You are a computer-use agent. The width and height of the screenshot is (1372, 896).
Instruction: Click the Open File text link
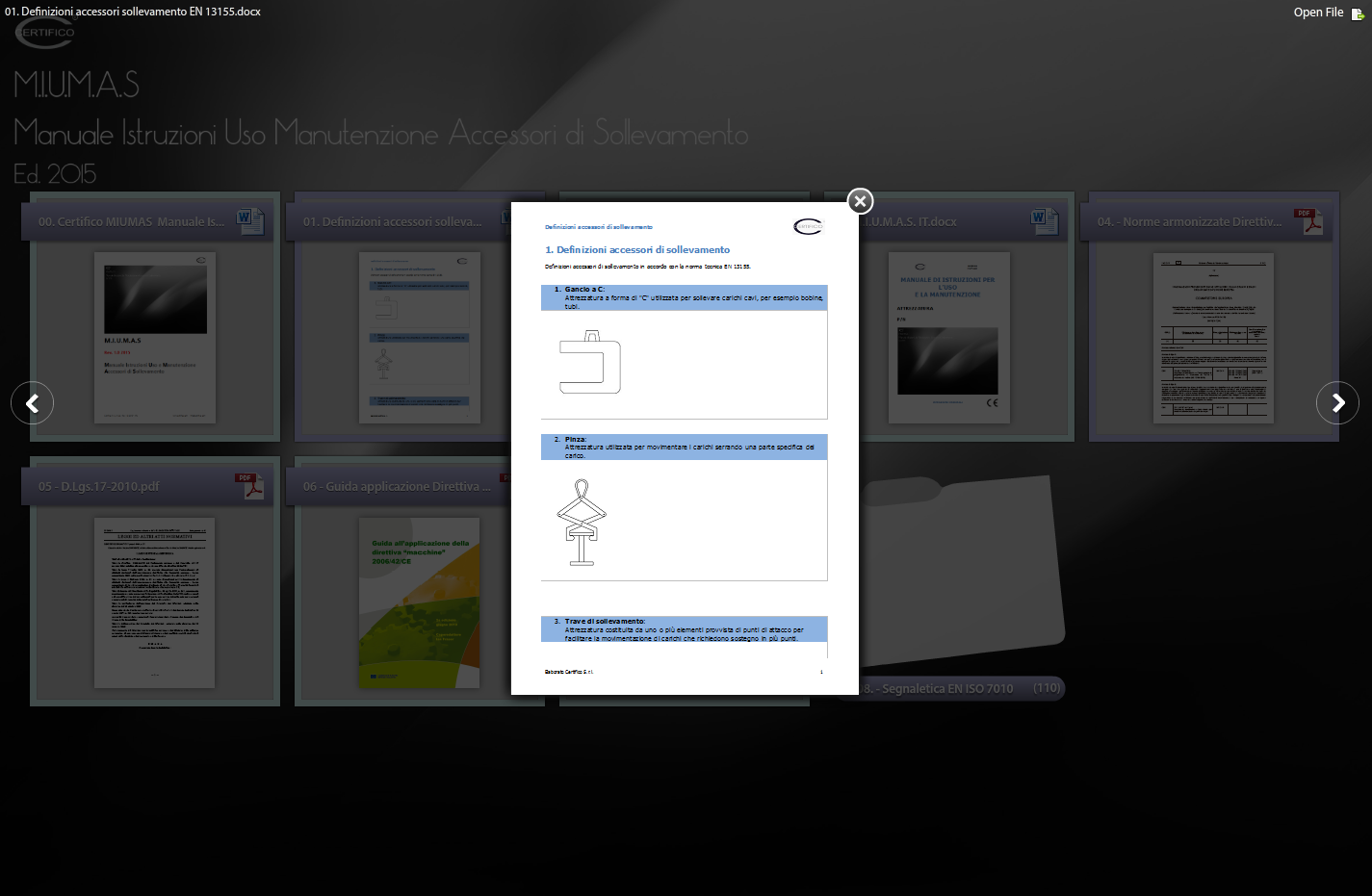(x=1317, y=13)
